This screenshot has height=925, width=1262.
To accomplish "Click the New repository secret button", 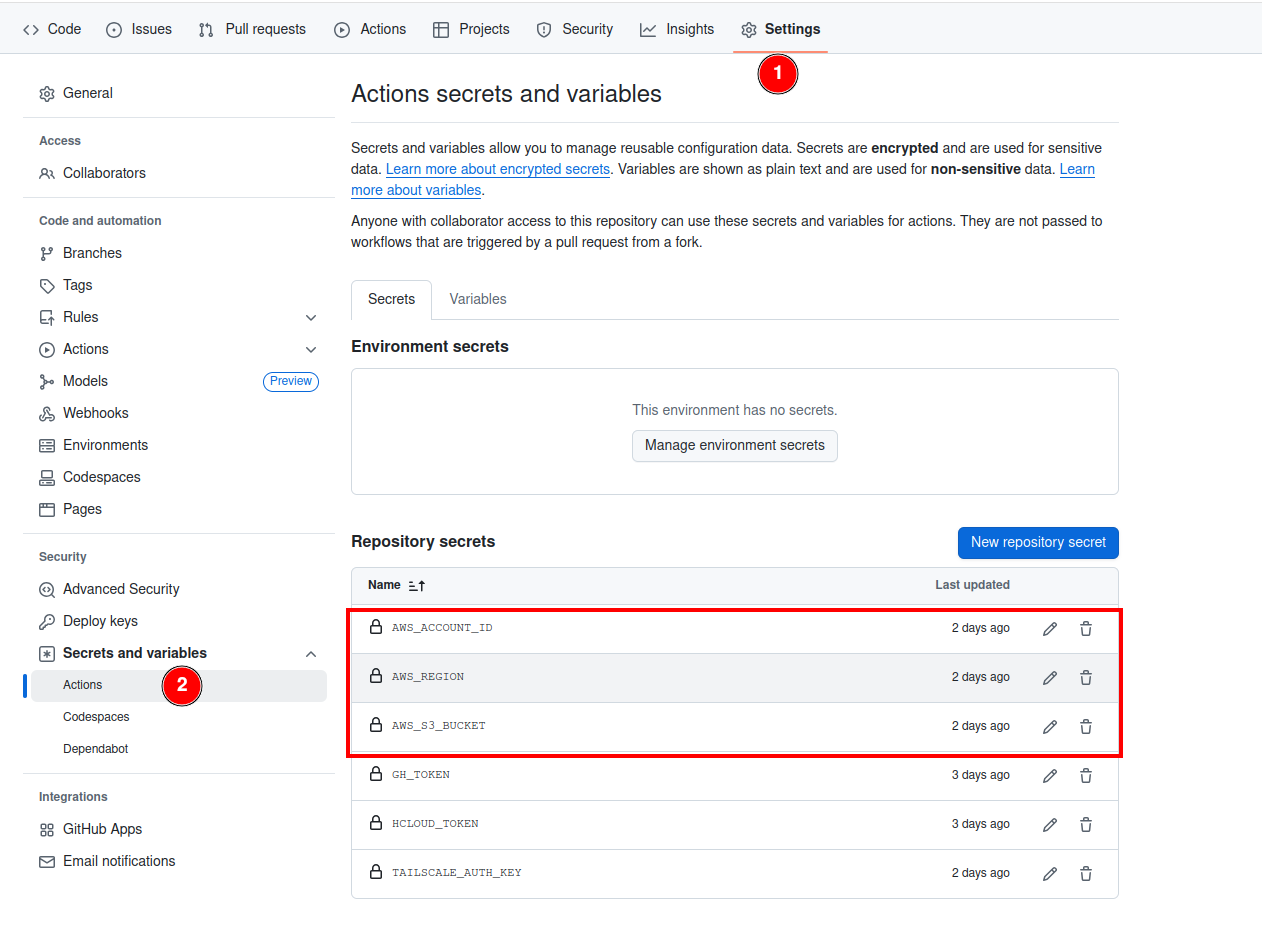I will pos(1038,543).
